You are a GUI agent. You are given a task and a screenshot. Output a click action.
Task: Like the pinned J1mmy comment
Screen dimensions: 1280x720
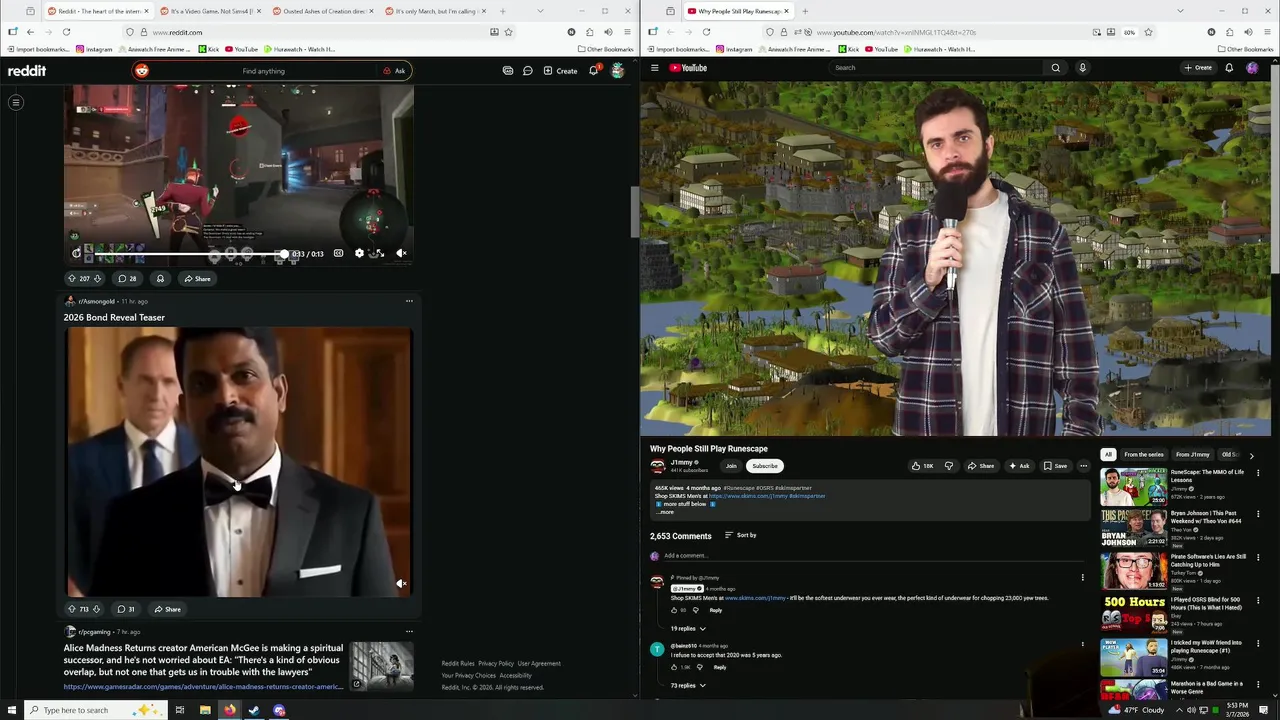(674, 610)
